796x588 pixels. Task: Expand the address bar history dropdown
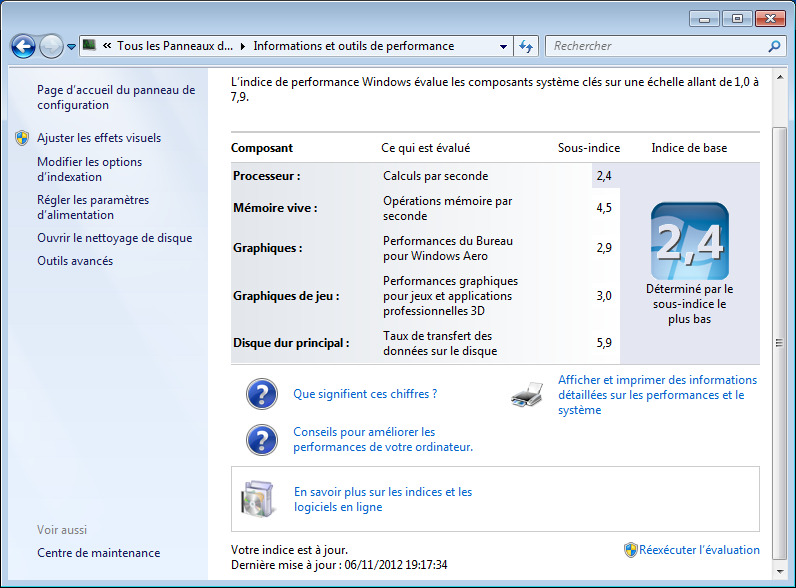pos(503,46)
